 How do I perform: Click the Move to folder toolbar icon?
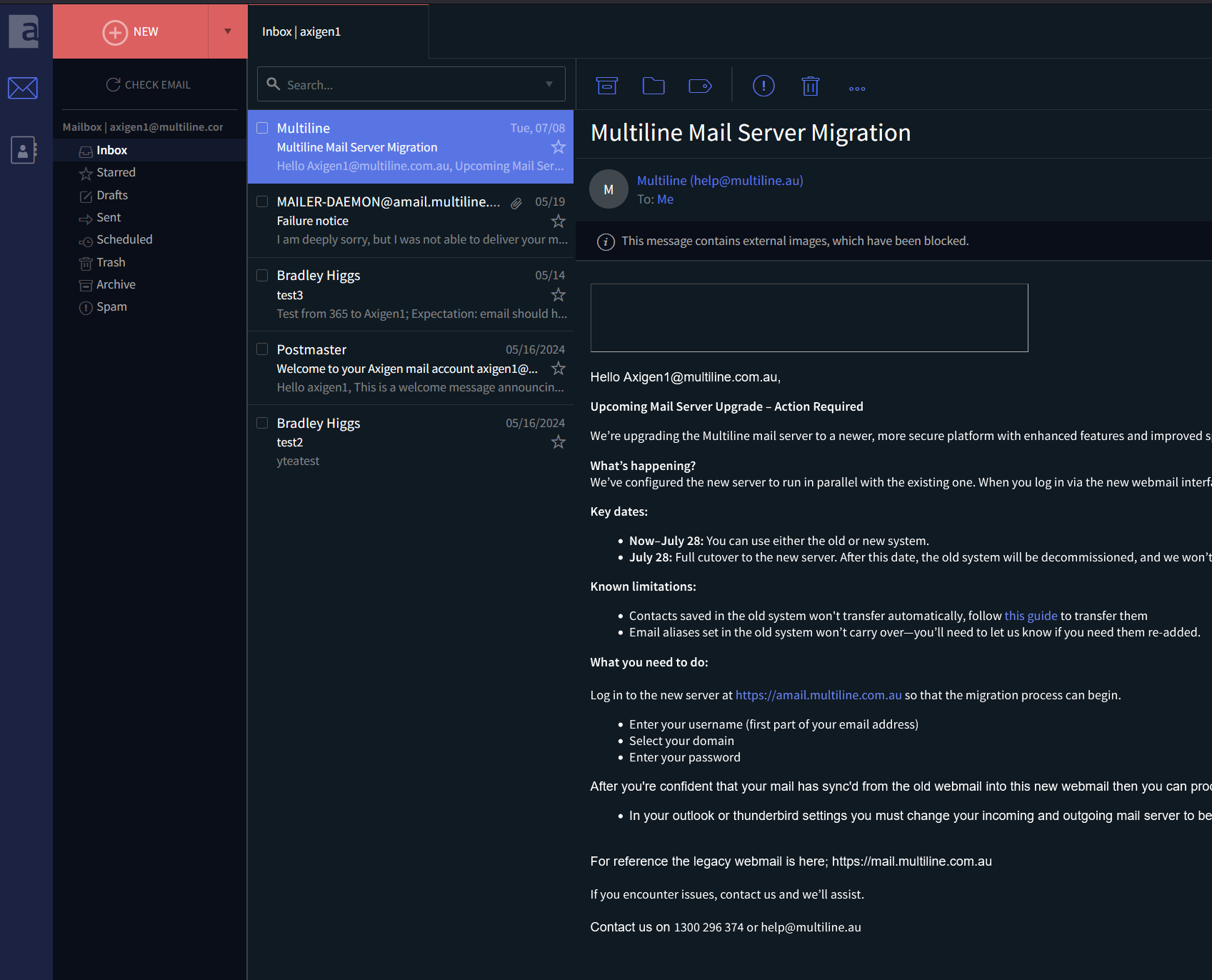coord(653,86)
